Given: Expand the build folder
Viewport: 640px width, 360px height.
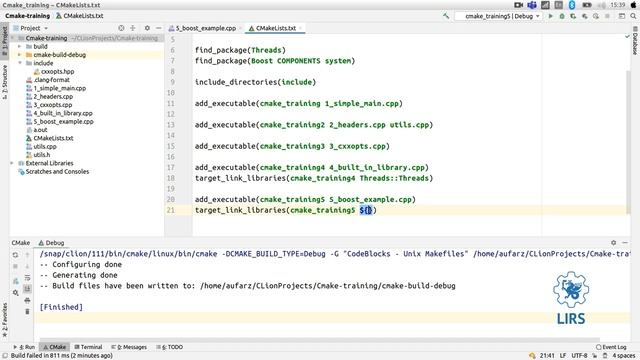Looking at the screenshot, I should pos(19,46).
